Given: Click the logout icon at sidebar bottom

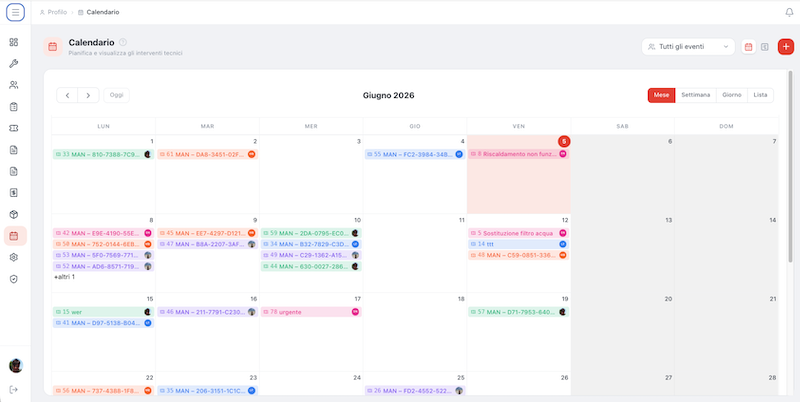Looking at the screenshot, I should tap(14, 389).
